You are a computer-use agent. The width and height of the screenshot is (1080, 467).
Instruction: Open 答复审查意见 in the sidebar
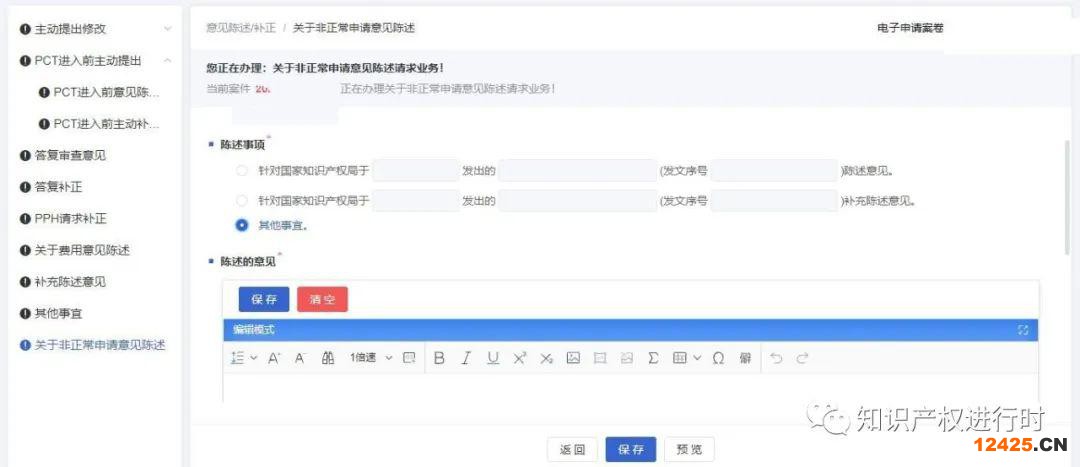coord(70,155)
